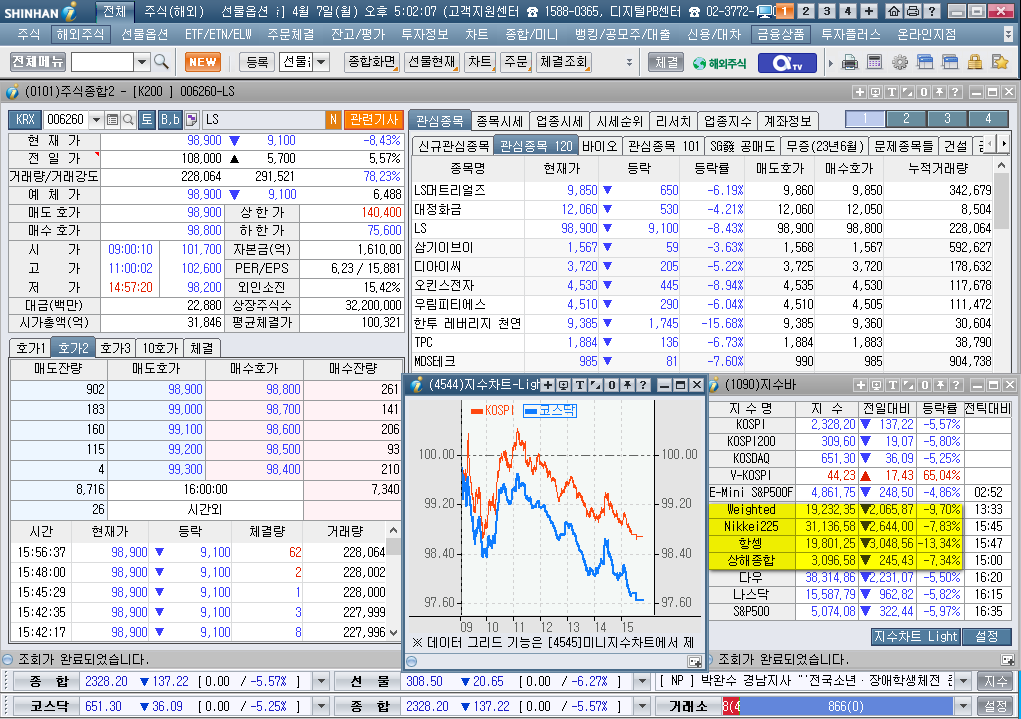Click the T icon in 지수차트 title bar
Image resolution: width=1021 pixels, height=719 pixels.
coord(580,385)
